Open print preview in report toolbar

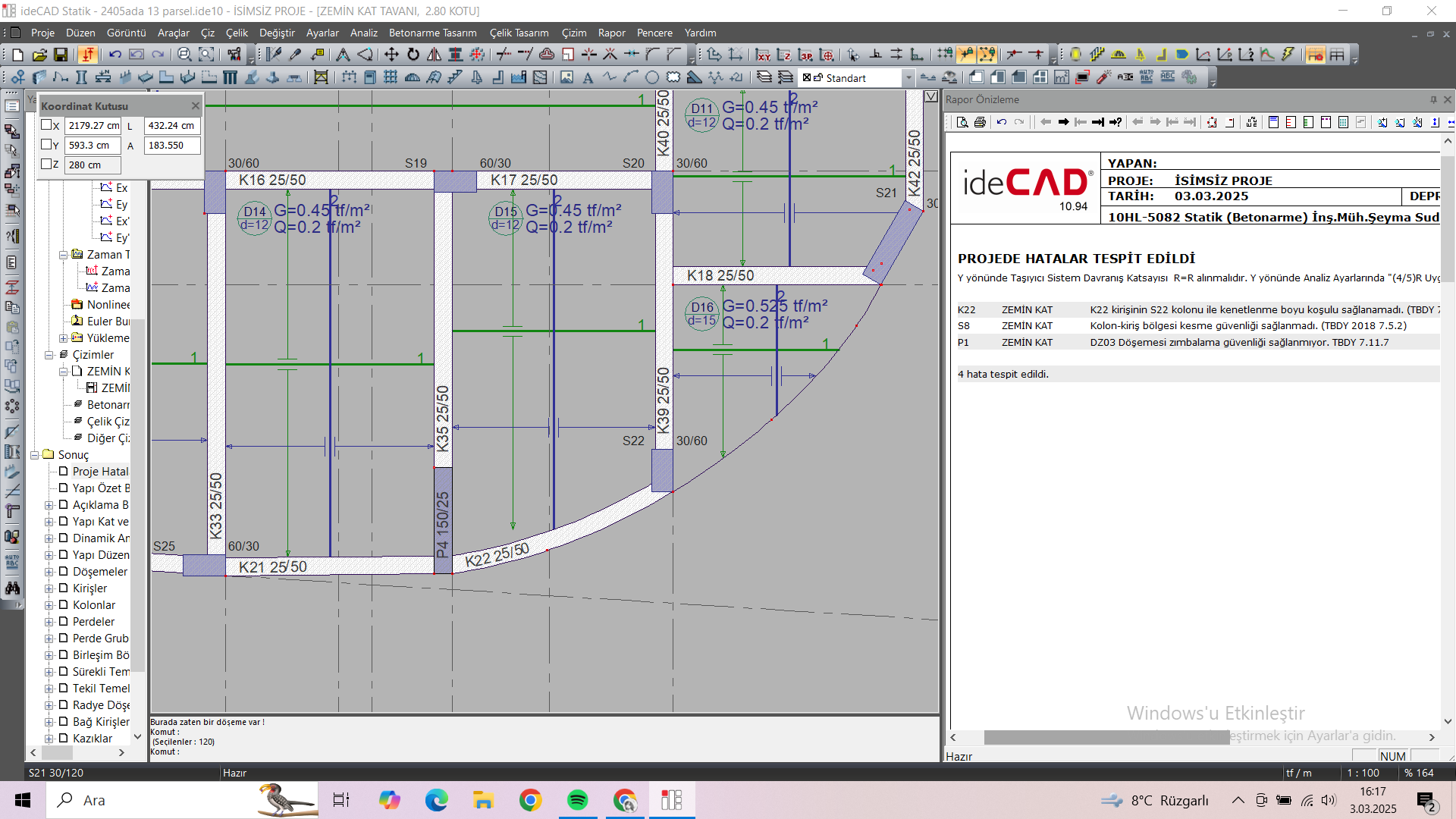(x=962, y=122)
